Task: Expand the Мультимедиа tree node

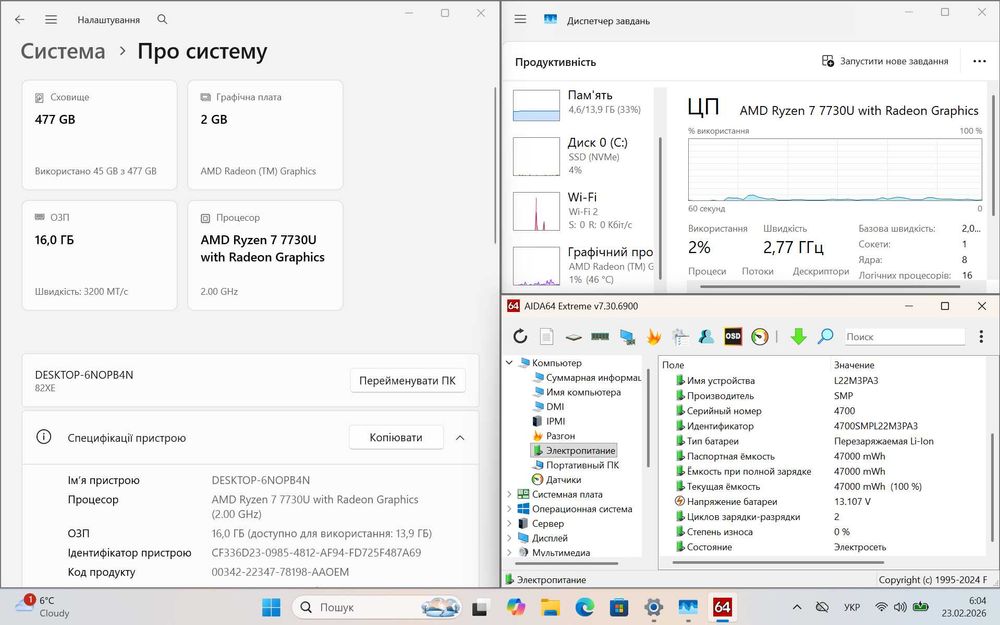Action: point(510,552)
